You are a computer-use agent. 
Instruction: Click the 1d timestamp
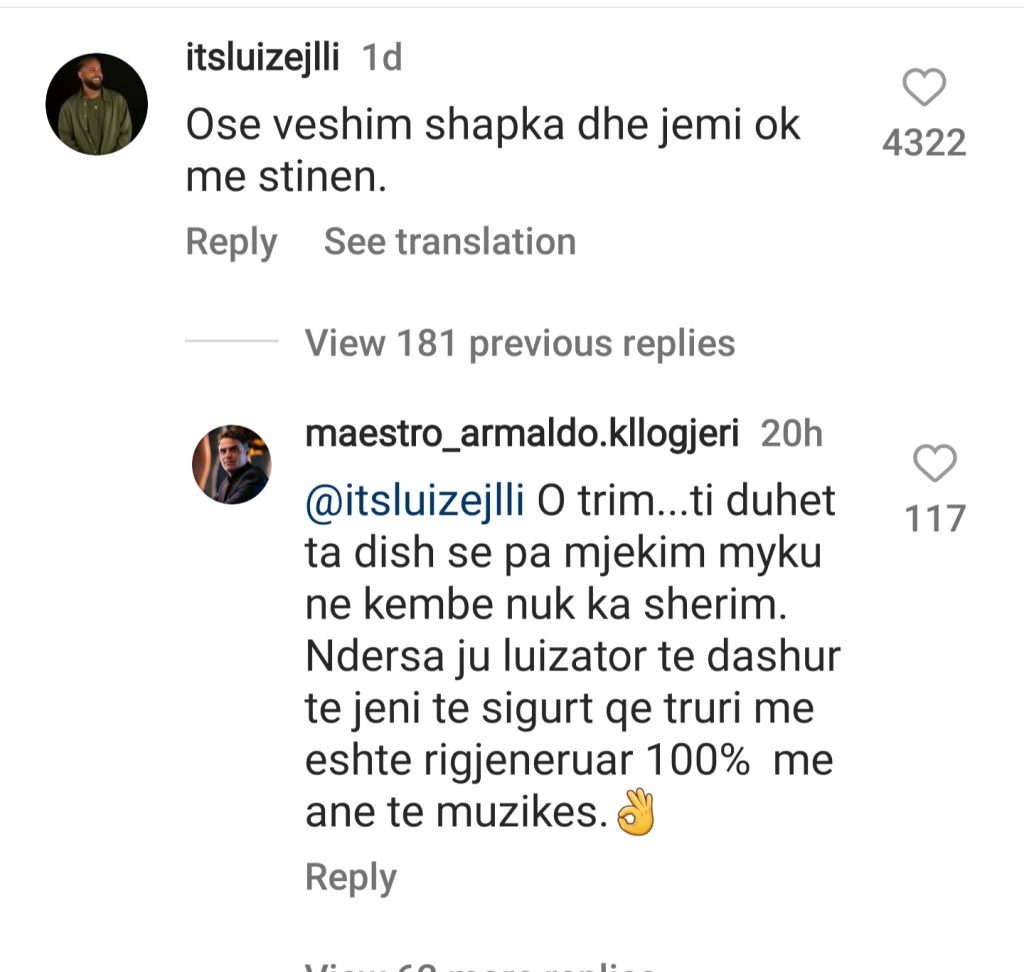(x=381, y=59)
